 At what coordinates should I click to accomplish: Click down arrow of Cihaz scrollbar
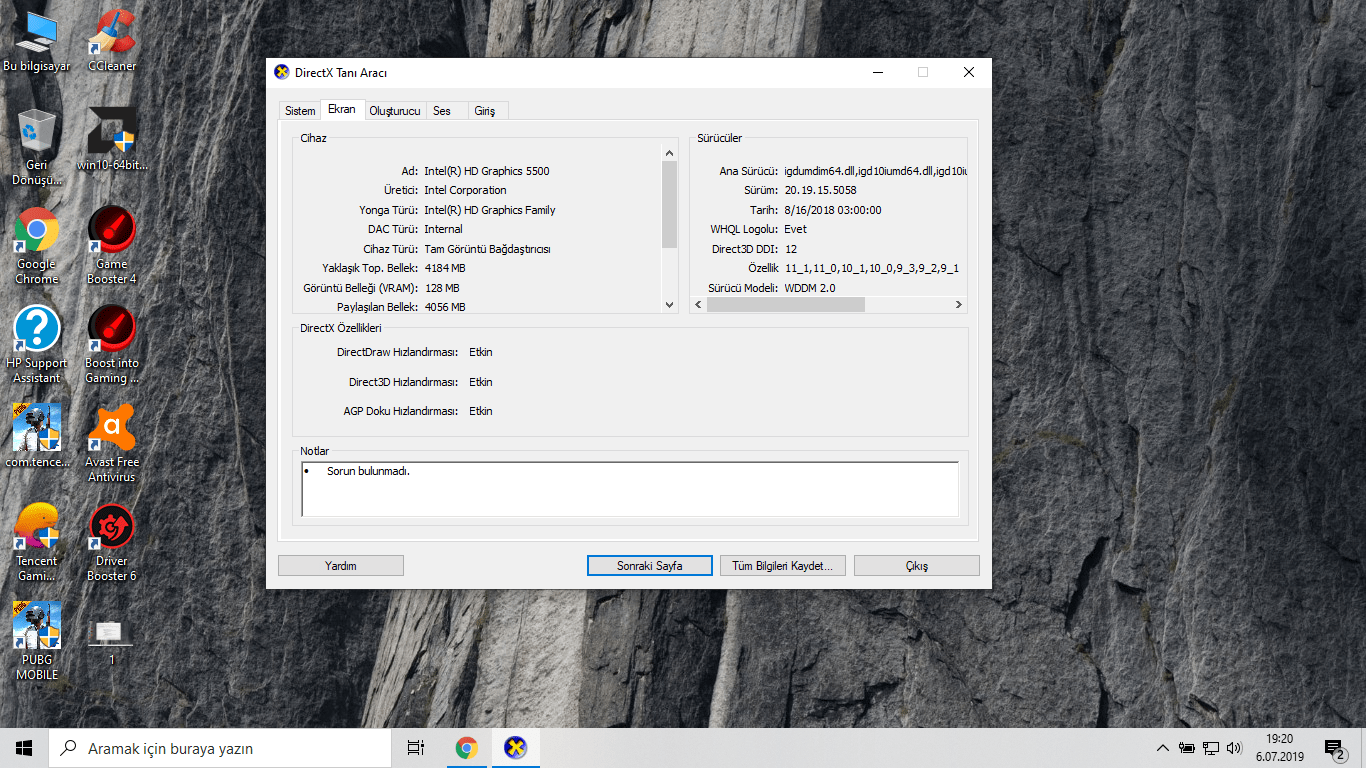click(670, 305)
